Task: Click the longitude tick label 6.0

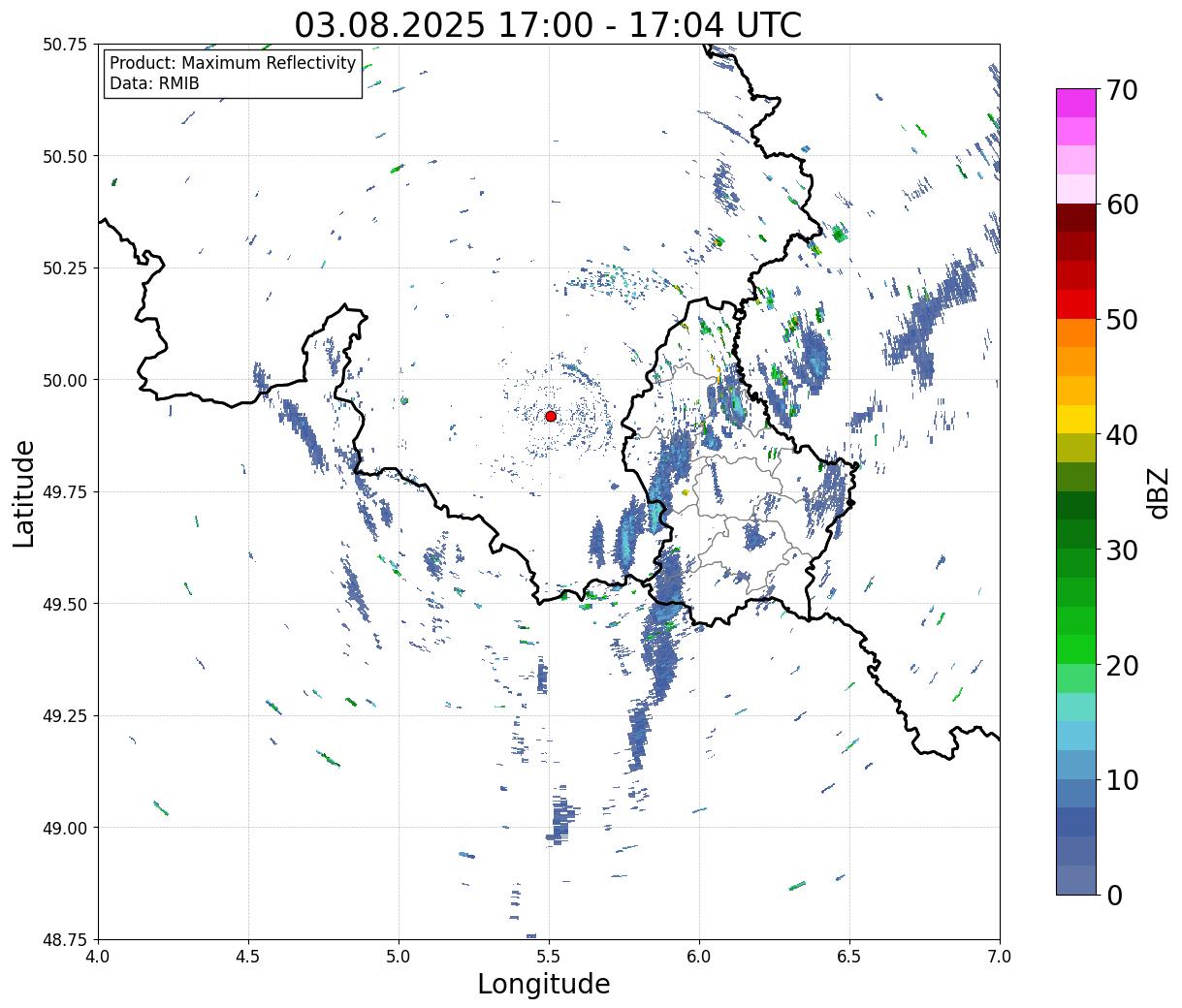Action: click(x=699, y=956)
